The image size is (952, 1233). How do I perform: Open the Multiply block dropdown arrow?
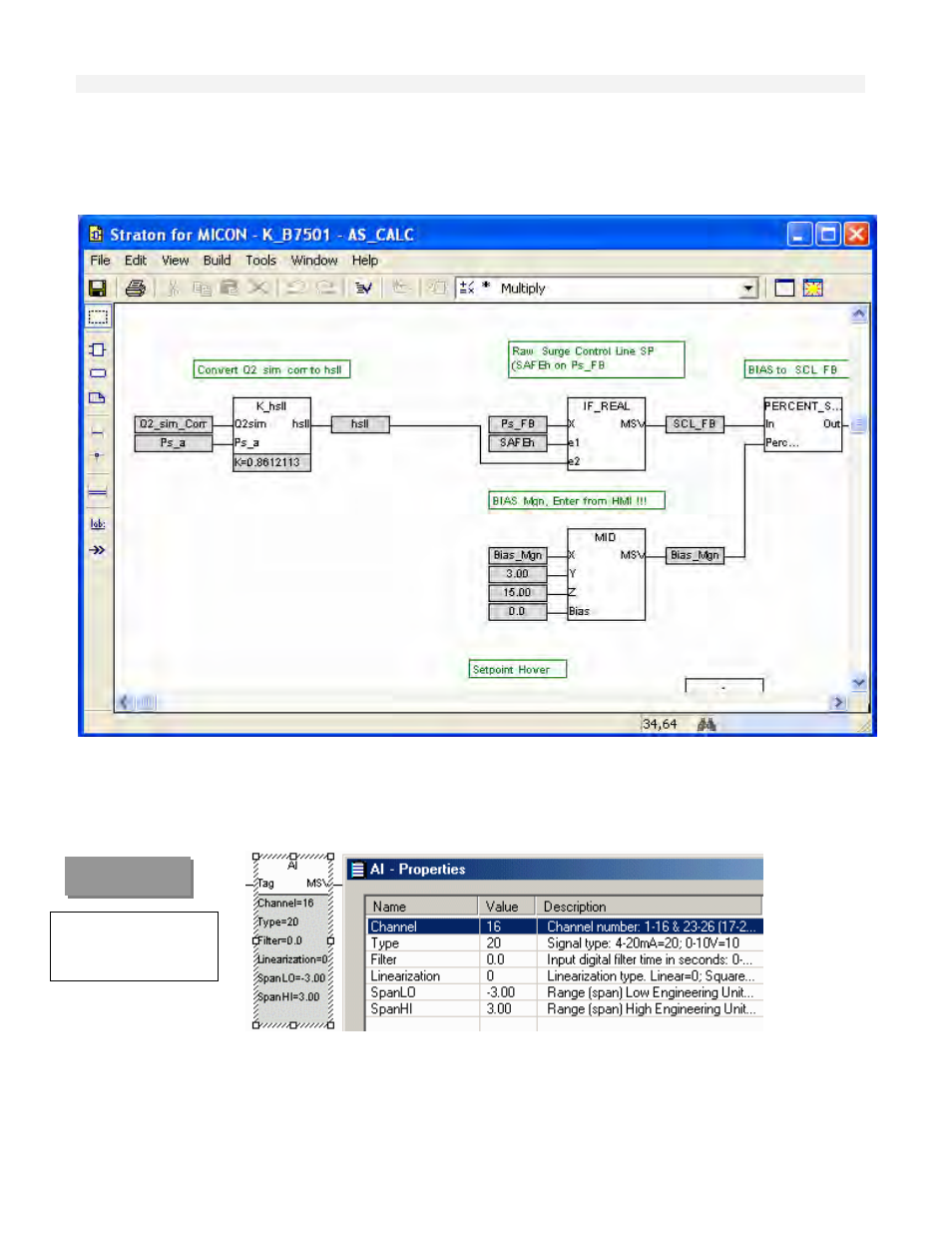[x=748, y=289]
